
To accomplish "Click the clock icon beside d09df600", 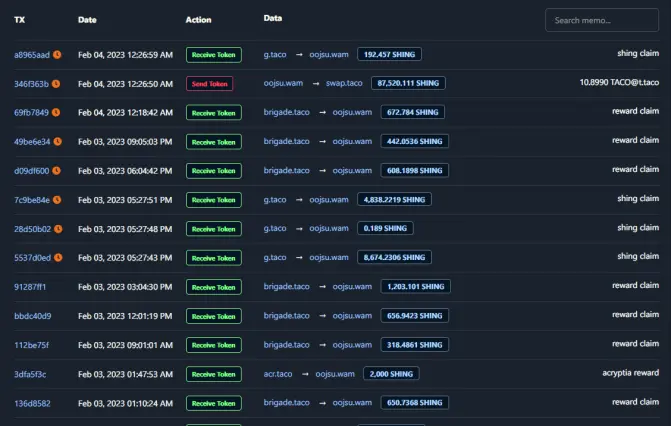I will click(x=56, y=170).
